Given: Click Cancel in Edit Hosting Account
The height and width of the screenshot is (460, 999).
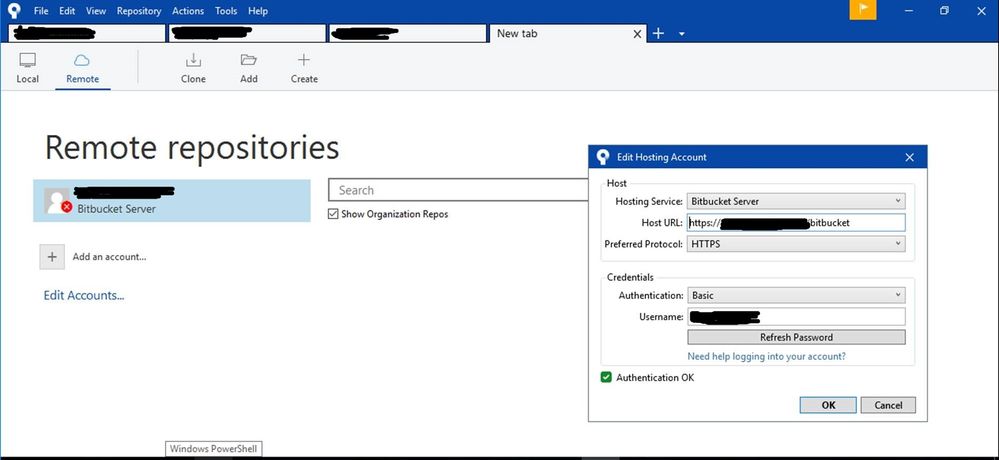Looking at the screenshot, I should click(888, 405).
